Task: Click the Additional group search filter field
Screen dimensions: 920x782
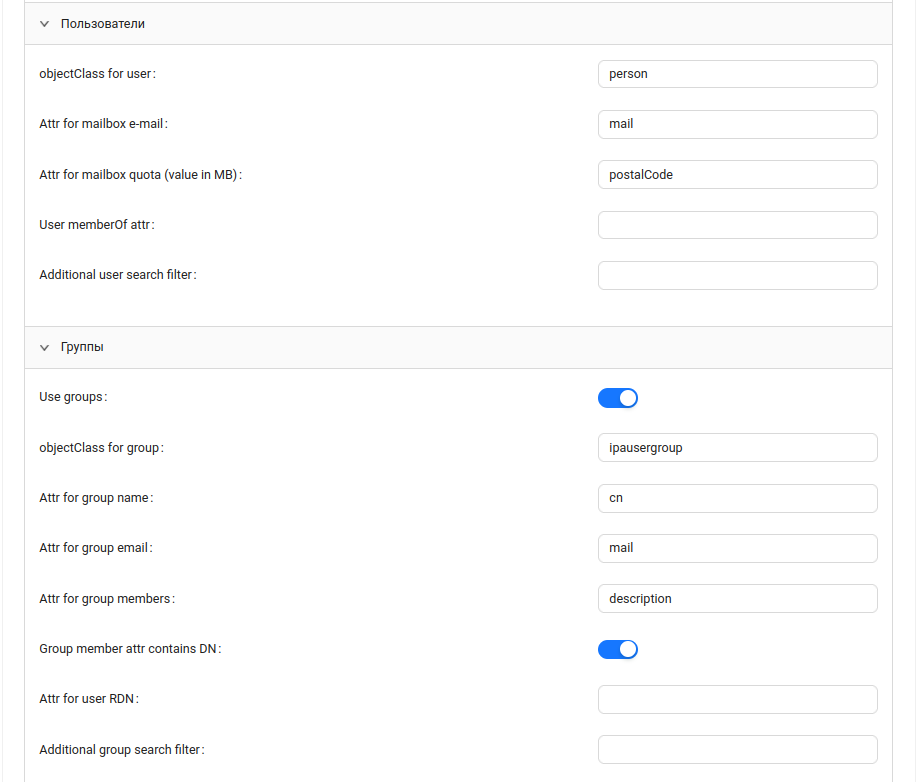Action: point(737,749)
